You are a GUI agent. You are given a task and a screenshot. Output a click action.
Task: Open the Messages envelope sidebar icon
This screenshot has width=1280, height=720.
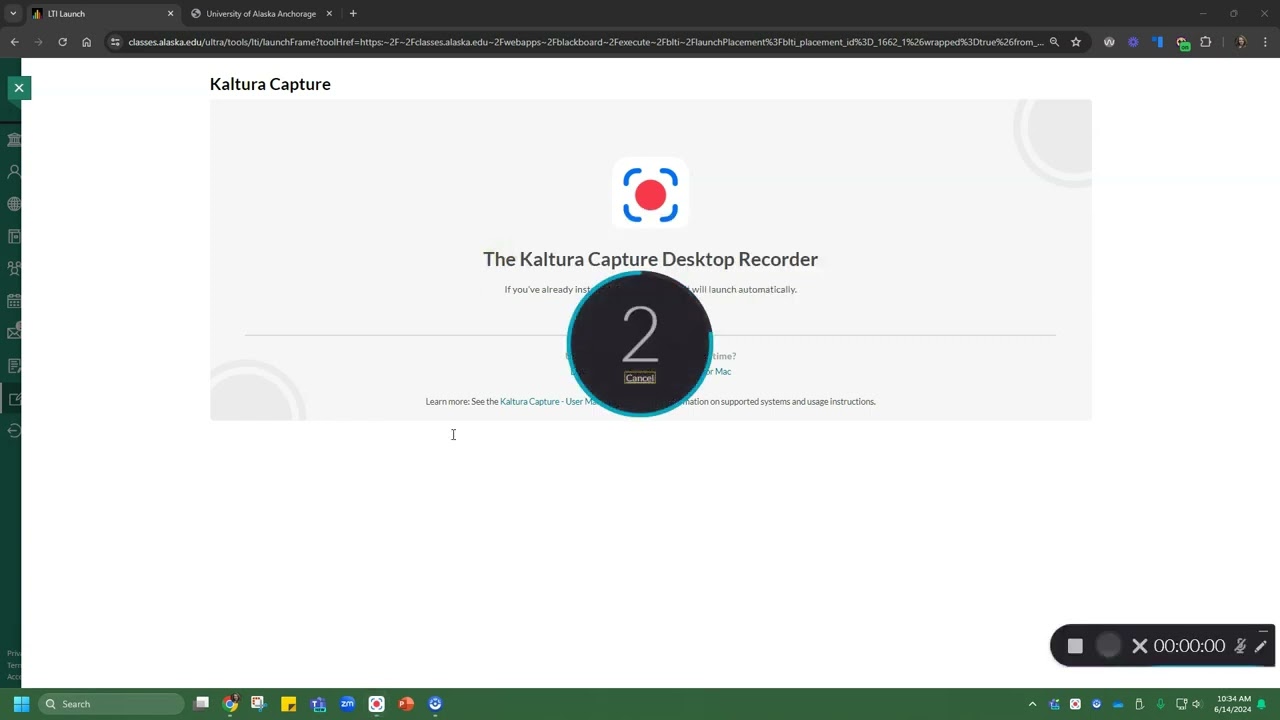click(14, 333)
